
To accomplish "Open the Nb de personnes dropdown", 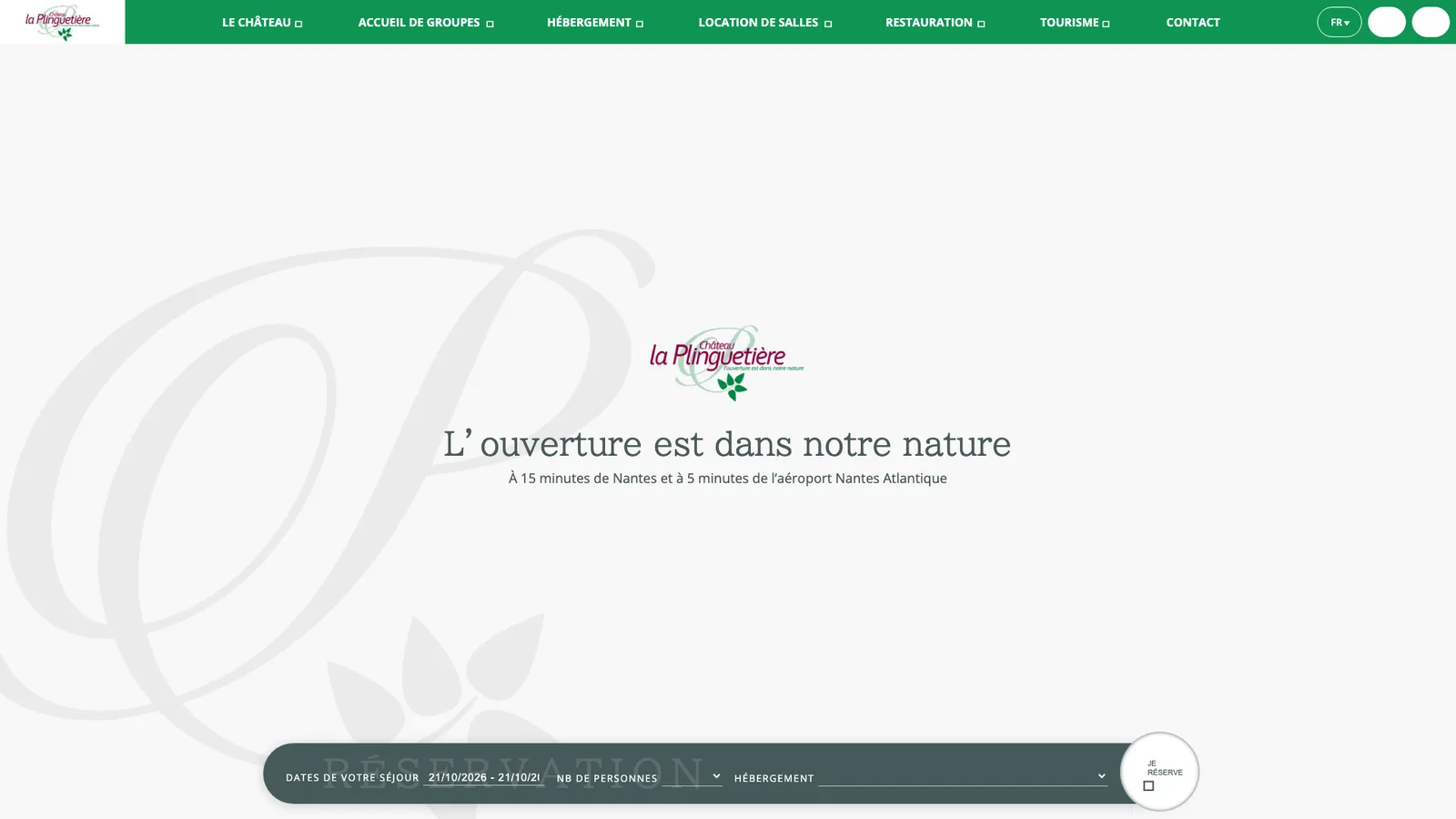I will [692, 777].
